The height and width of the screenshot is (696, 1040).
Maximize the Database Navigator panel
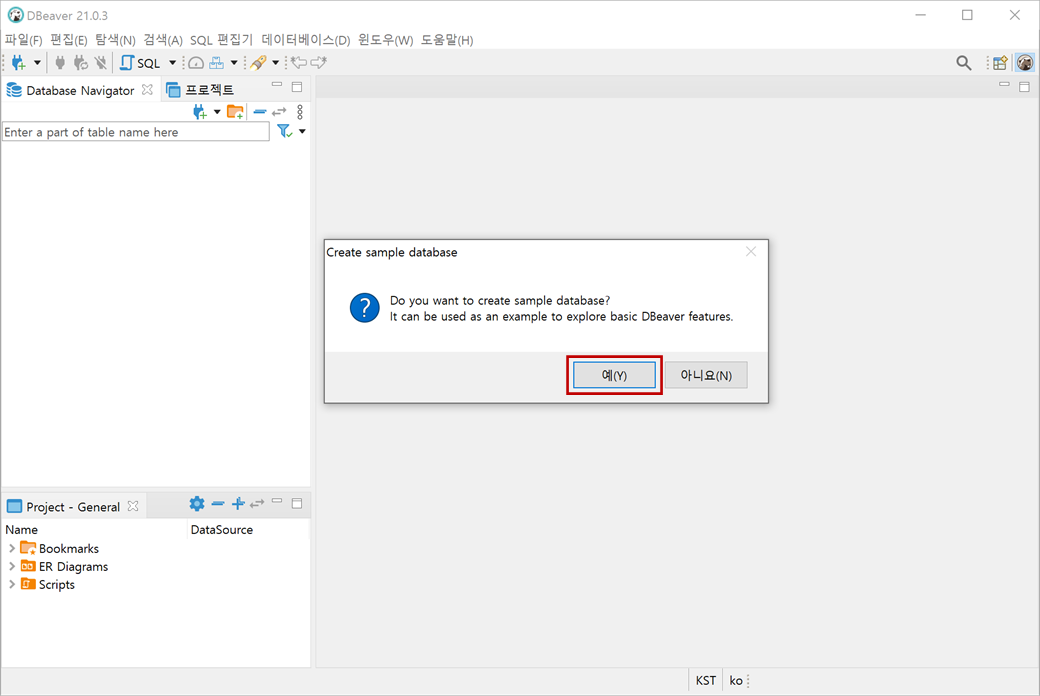click(297, 87)
